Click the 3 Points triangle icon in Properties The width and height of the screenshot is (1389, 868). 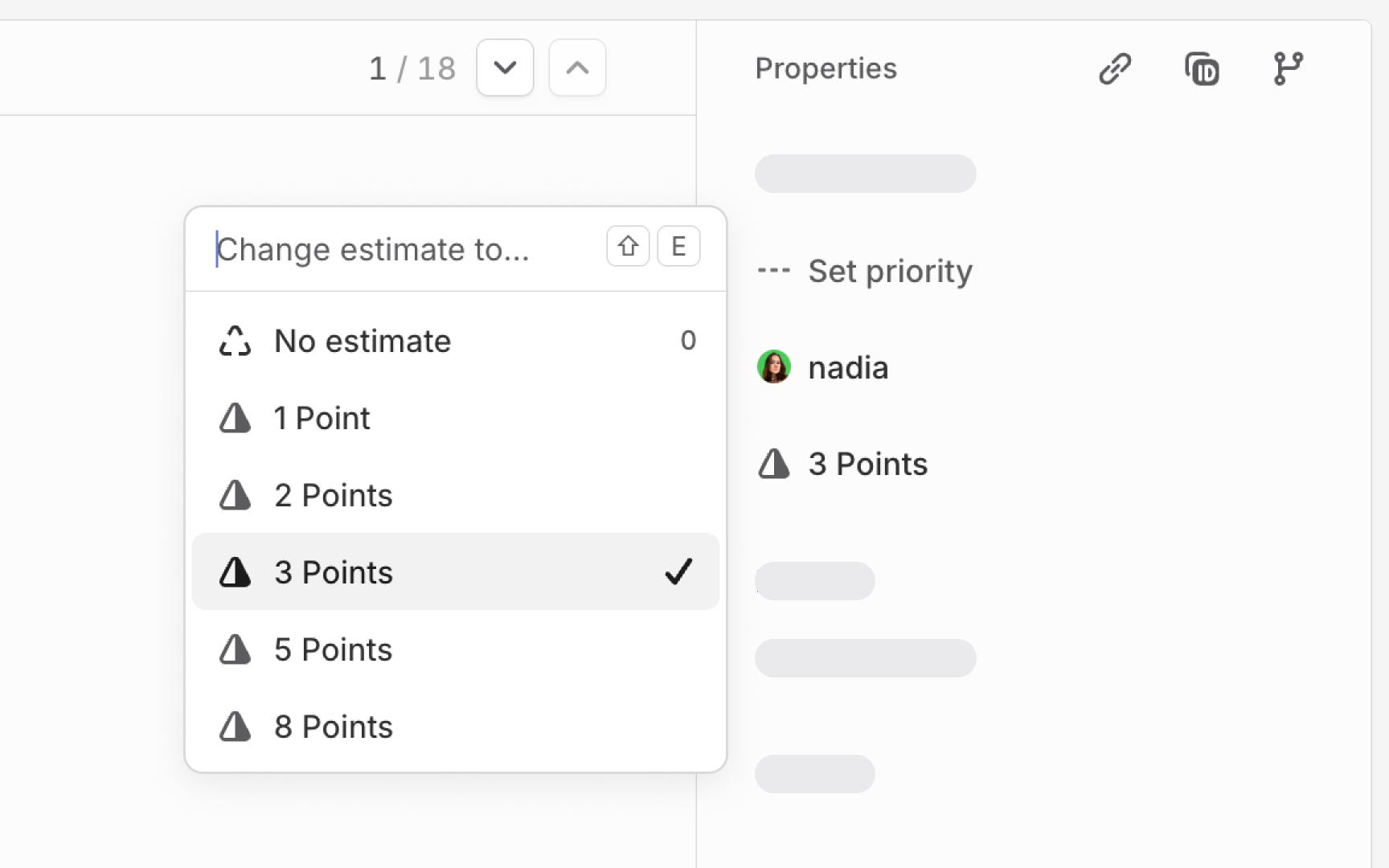(774, 464)
